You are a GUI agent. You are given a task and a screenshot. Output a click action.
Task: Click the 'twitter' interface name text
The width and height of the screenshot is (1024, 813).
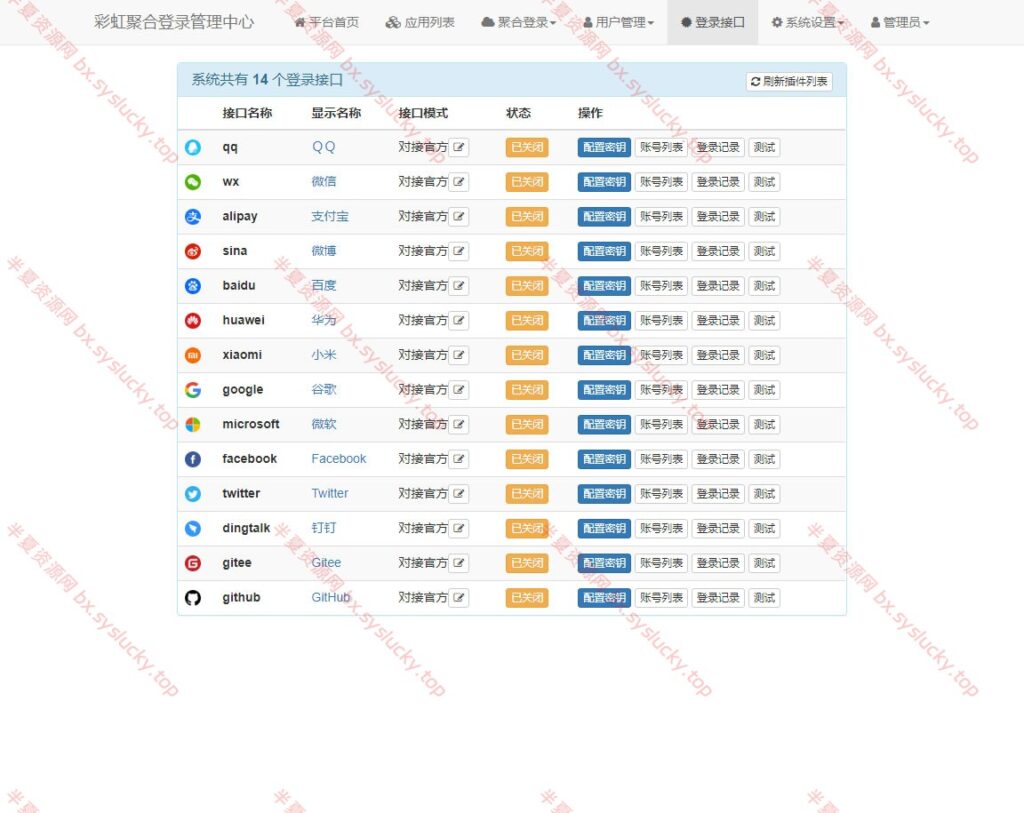point(241,493)
